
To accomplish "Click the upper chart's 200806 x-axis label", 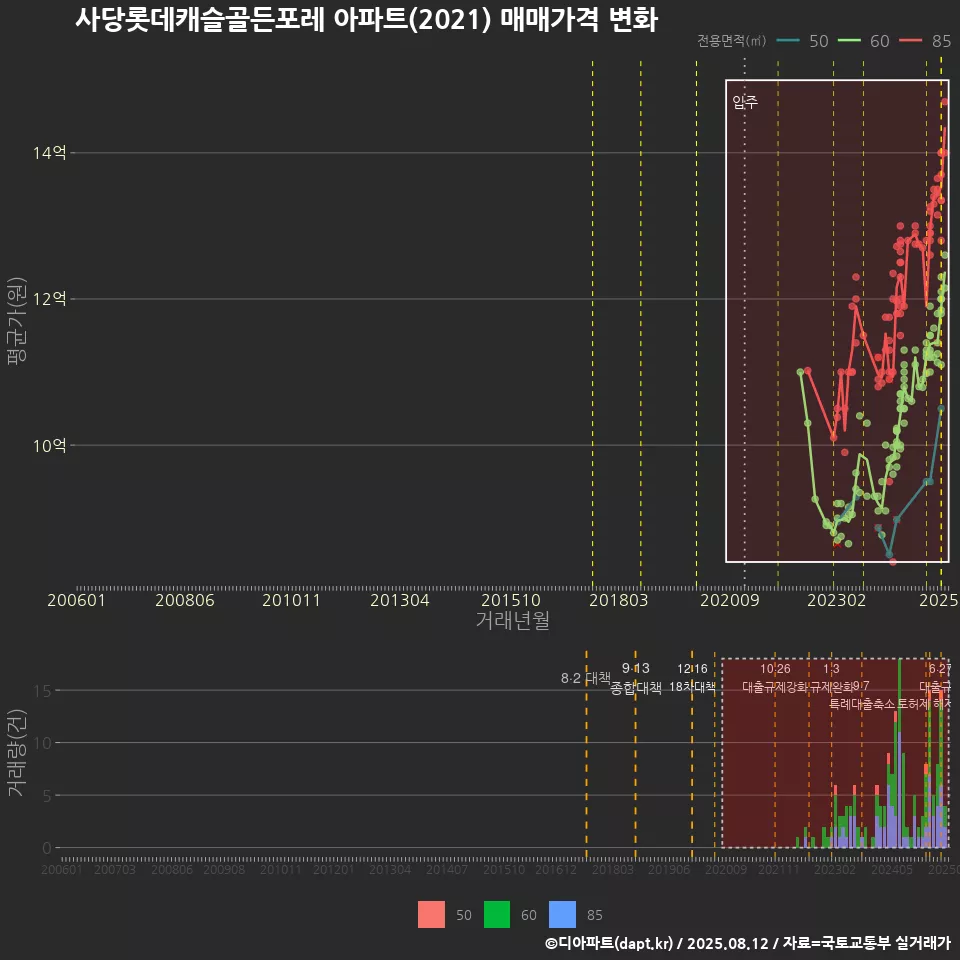I will click(185, 600).
